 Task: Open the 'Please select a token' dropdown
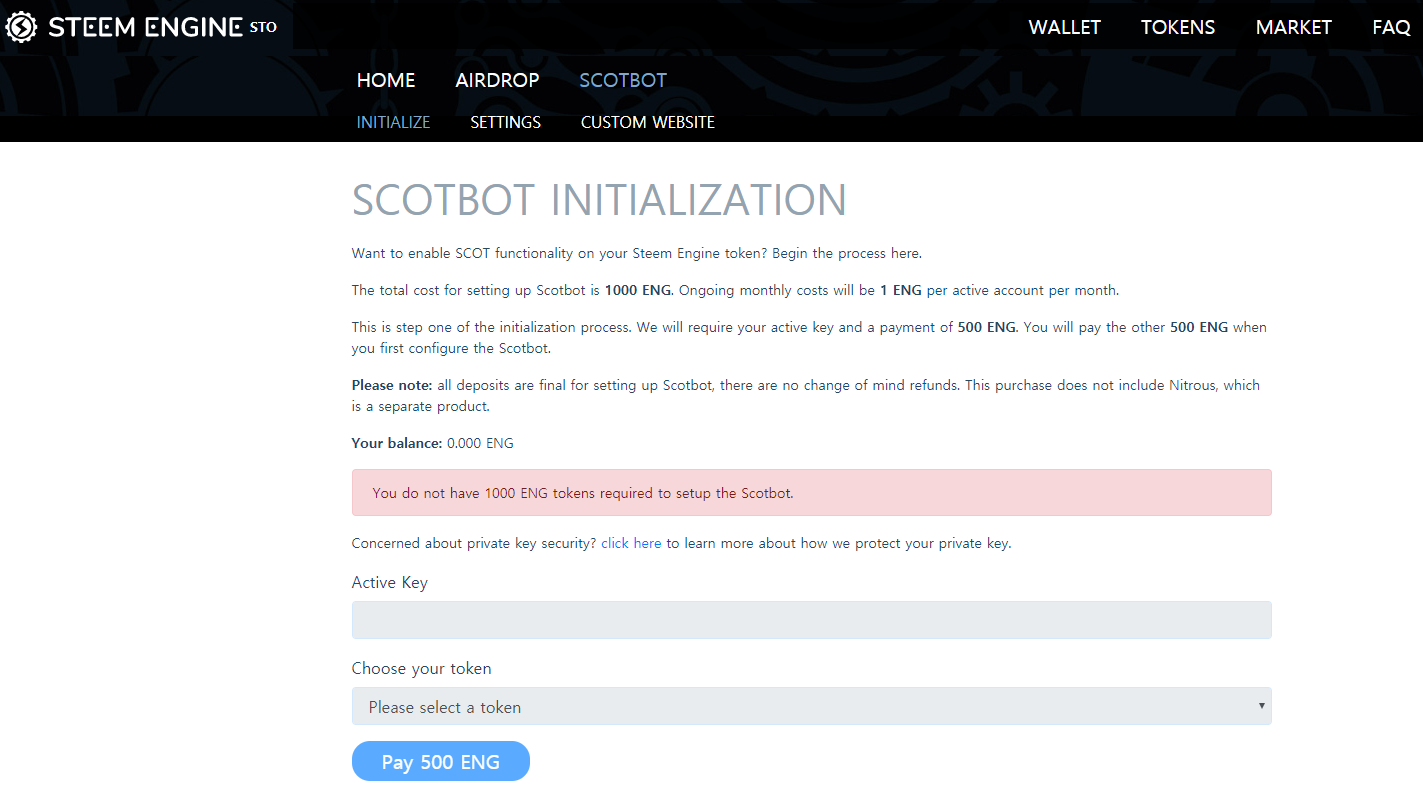(811, 706)
